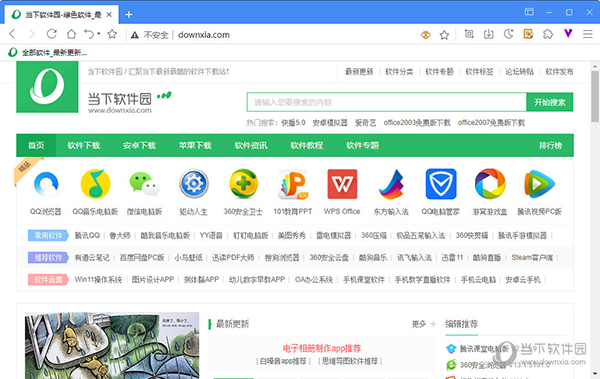
Task: Open the Steam客户端 software link
Action: tap(532, 258)
